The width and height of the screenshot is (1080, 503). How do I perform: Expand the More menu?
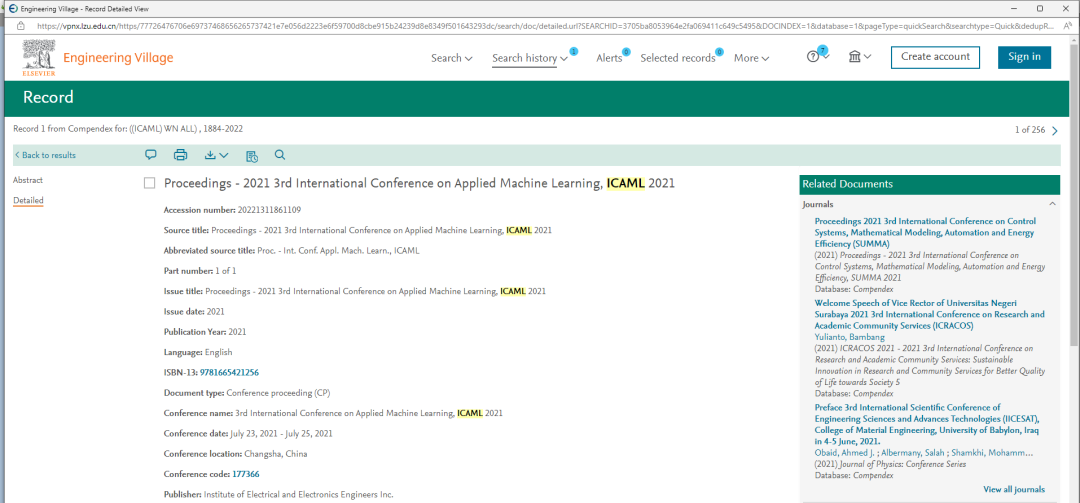click(x=751, y=58)
